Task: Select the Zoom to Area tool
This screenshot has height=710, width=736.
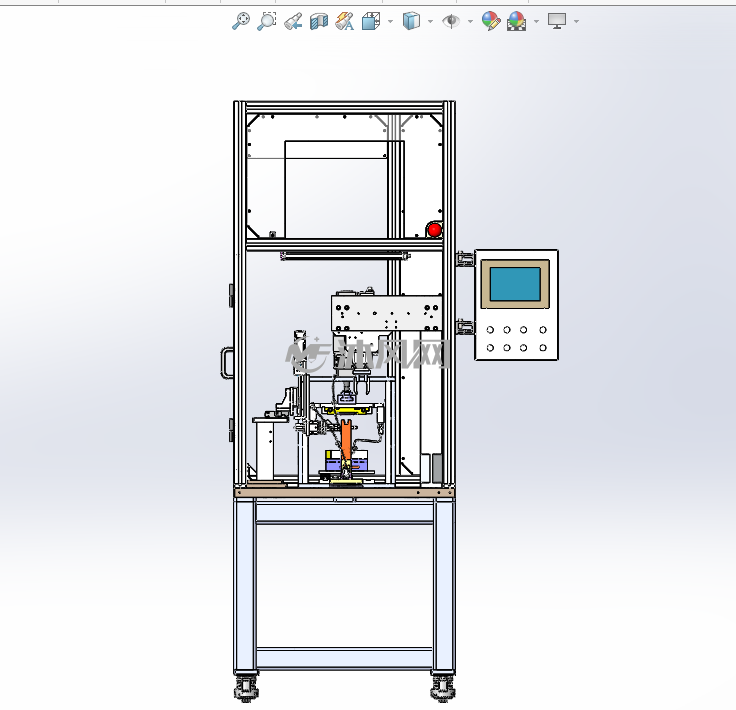Action: click(267, 21)
